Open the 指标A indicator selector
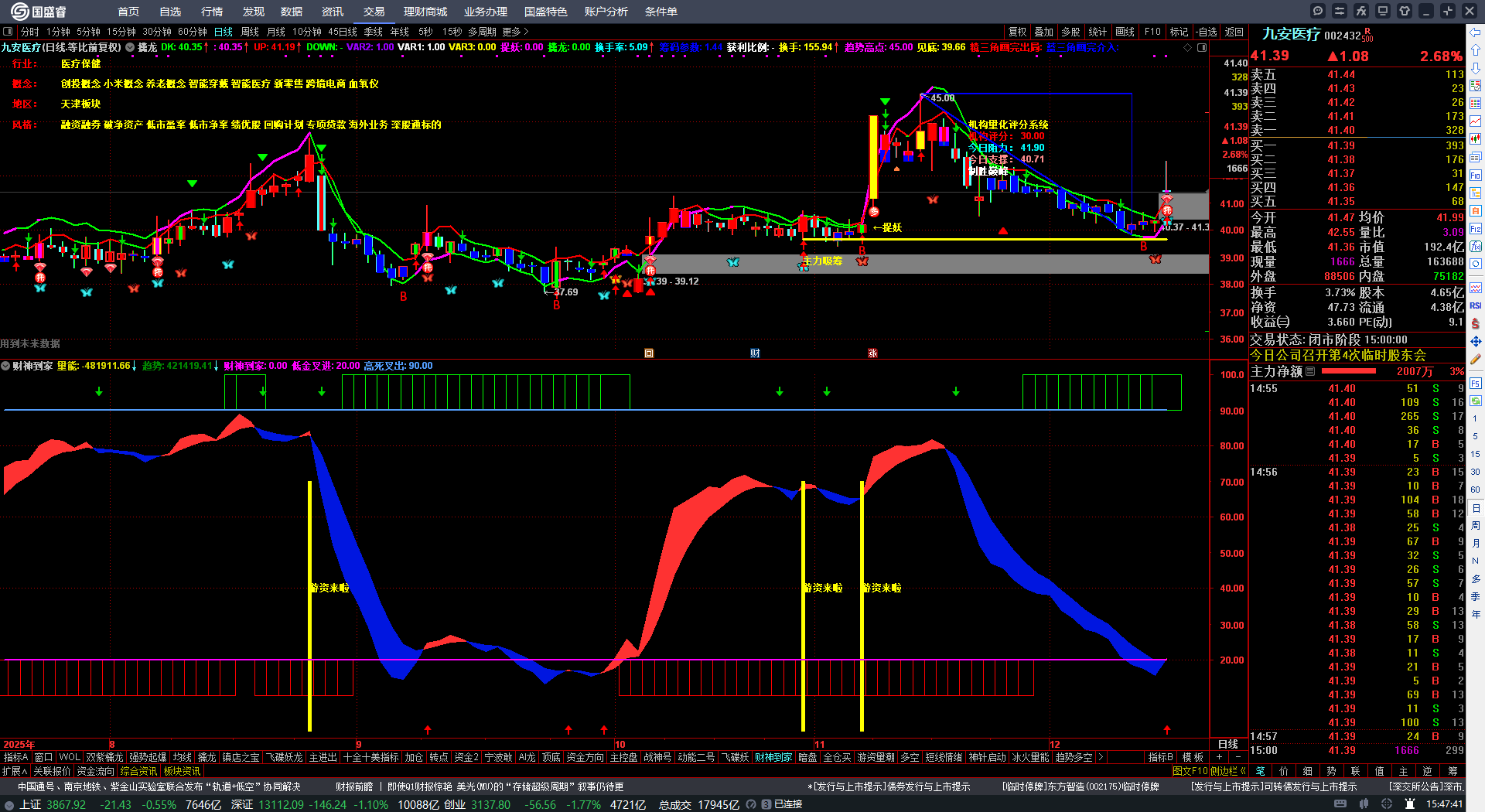 coord(15,757)
